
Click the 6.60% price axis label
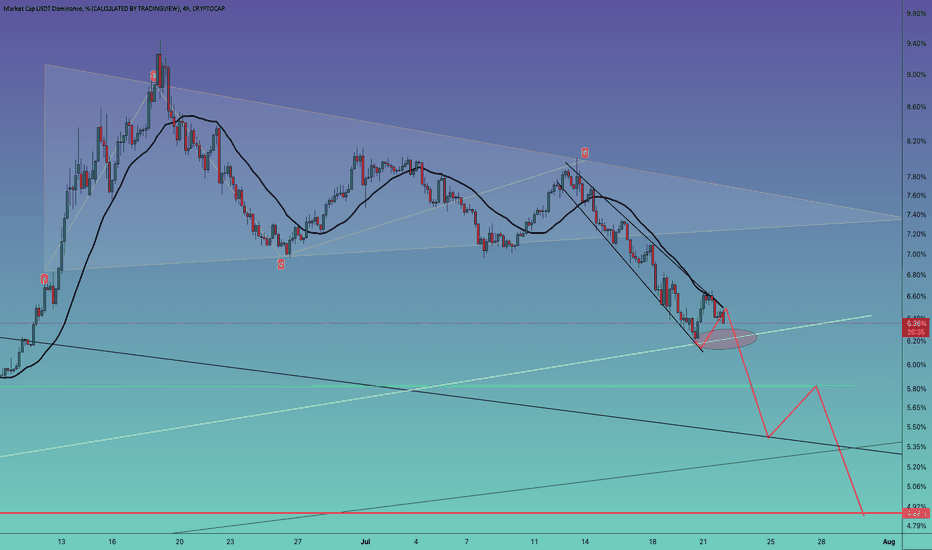coord(916,296)
